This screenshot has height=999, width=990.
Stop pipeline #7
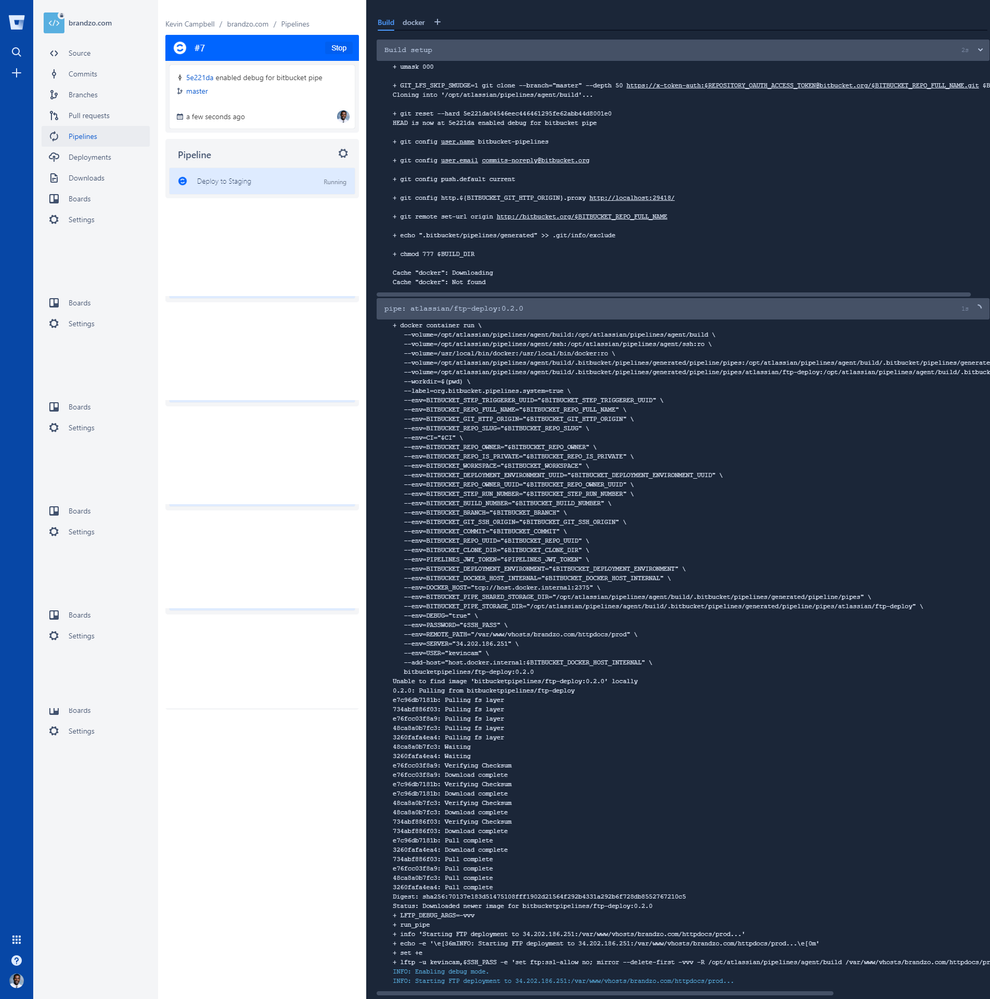coord(339,48)
